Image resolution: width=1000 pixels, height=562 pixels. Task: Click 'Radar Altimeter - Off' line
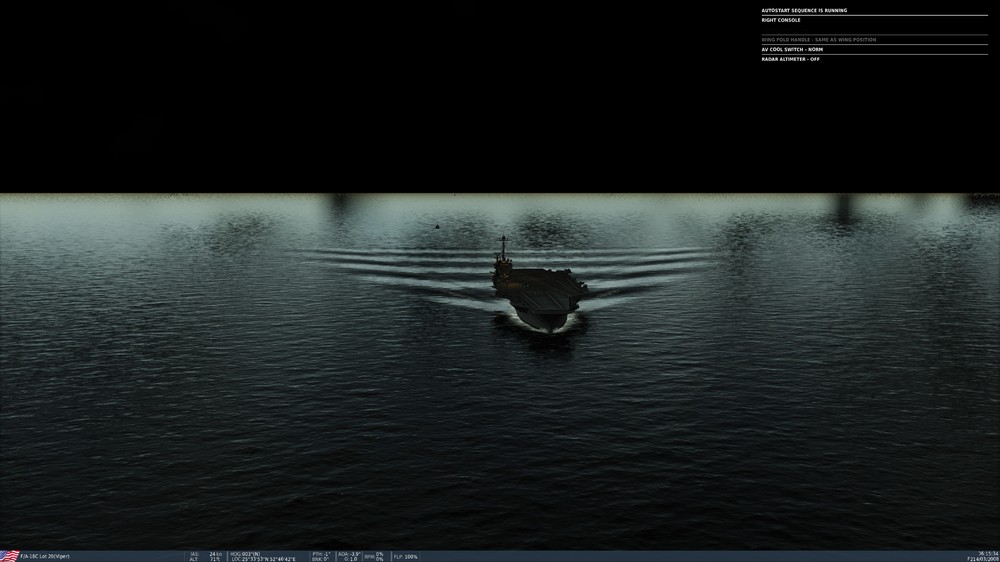point(791,59)
